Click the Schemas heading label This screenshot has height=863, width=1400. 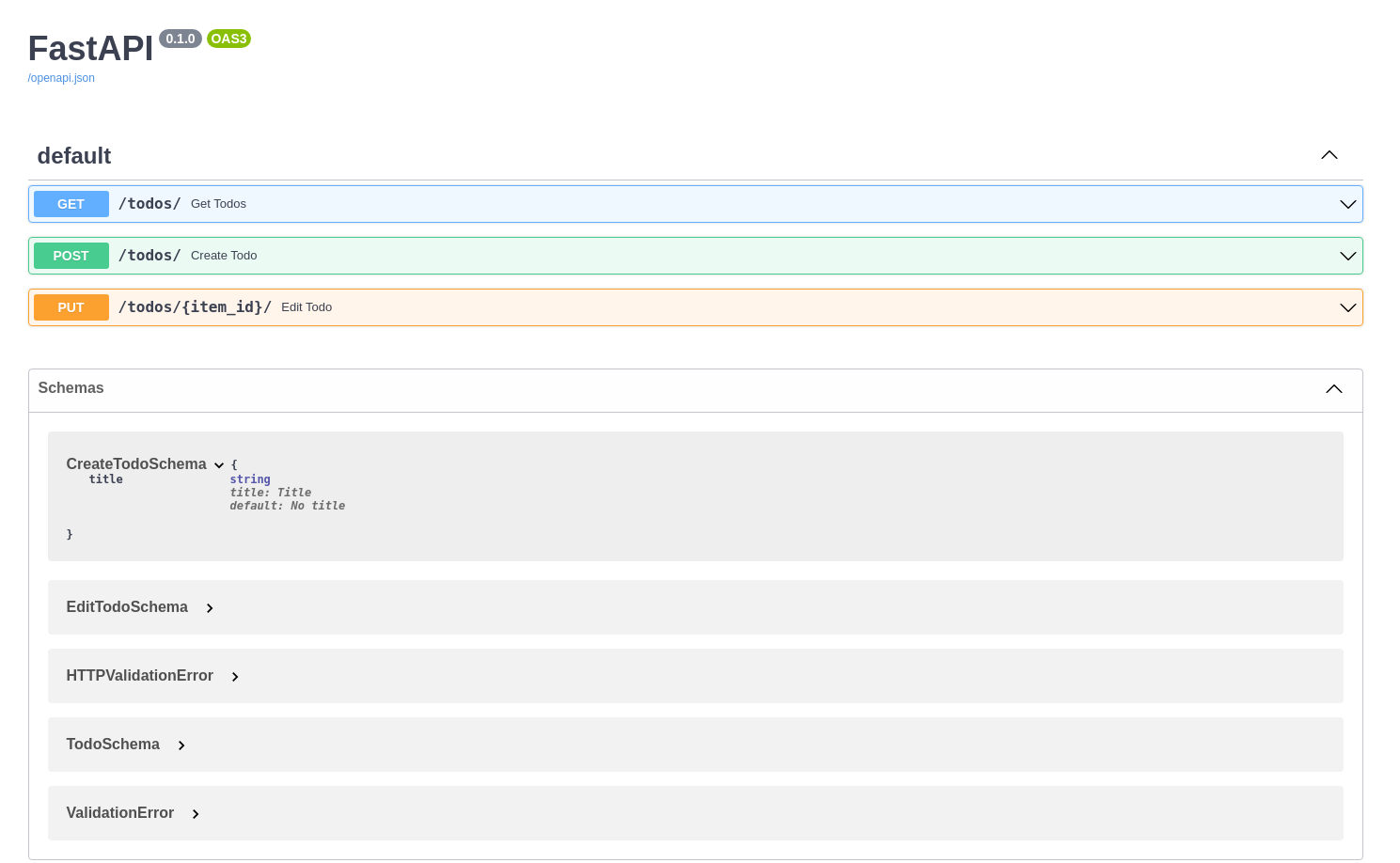[x=71, y=388]
